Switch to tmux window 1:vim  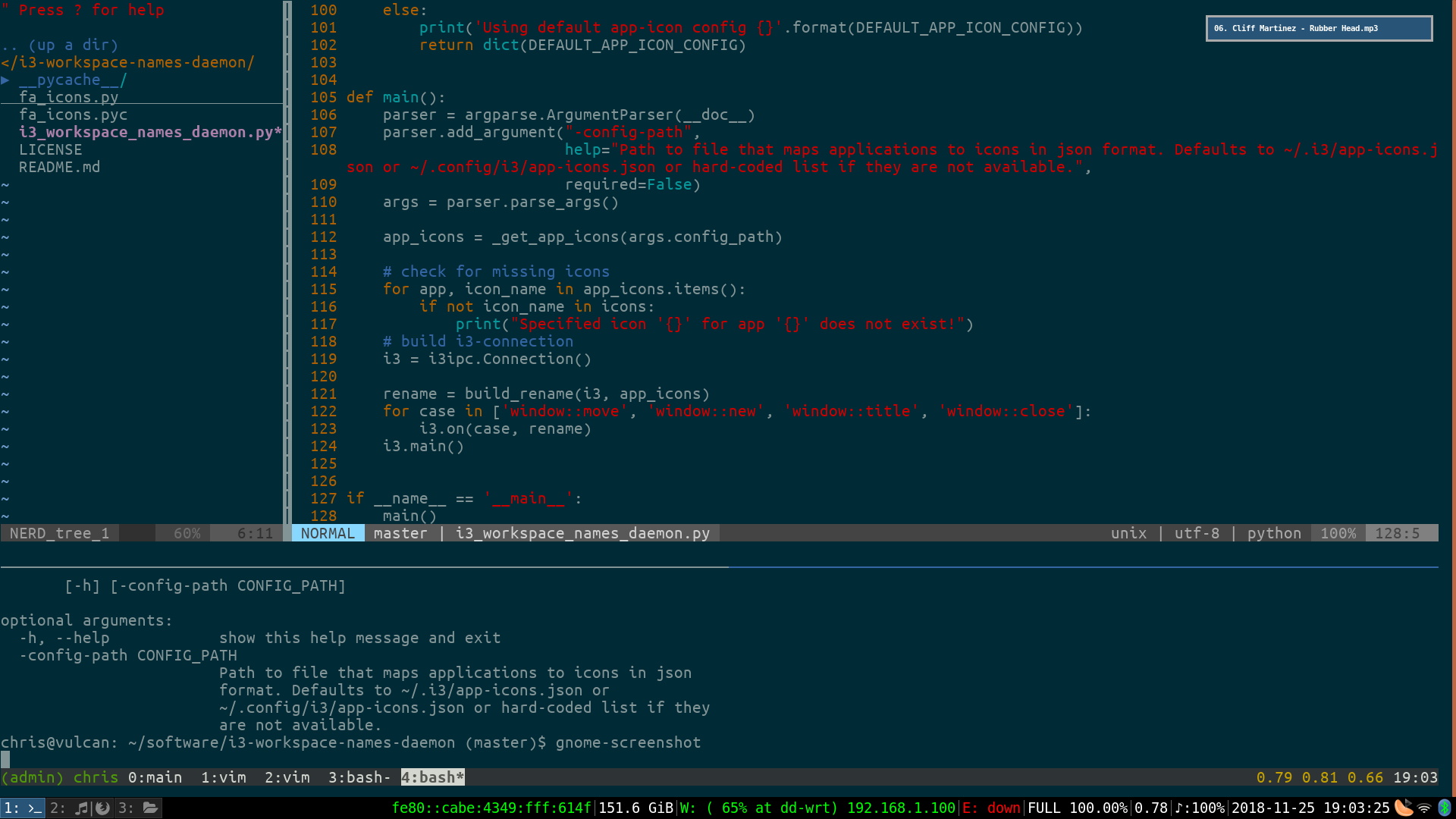point(223,778)
